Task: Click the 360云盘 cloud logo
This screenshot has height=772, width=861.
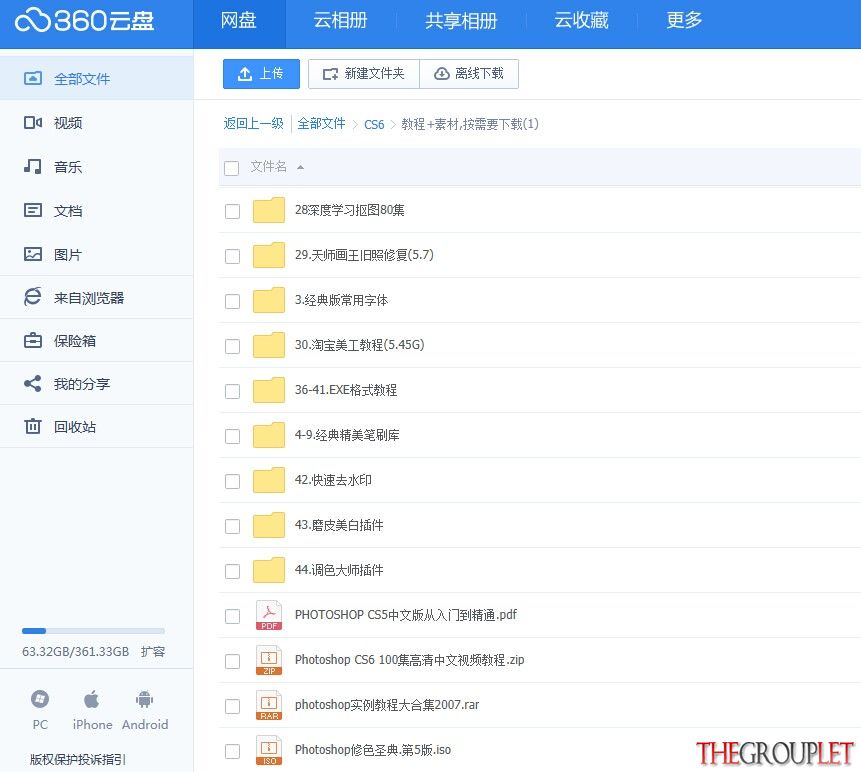Action: [x=85, y=21]
